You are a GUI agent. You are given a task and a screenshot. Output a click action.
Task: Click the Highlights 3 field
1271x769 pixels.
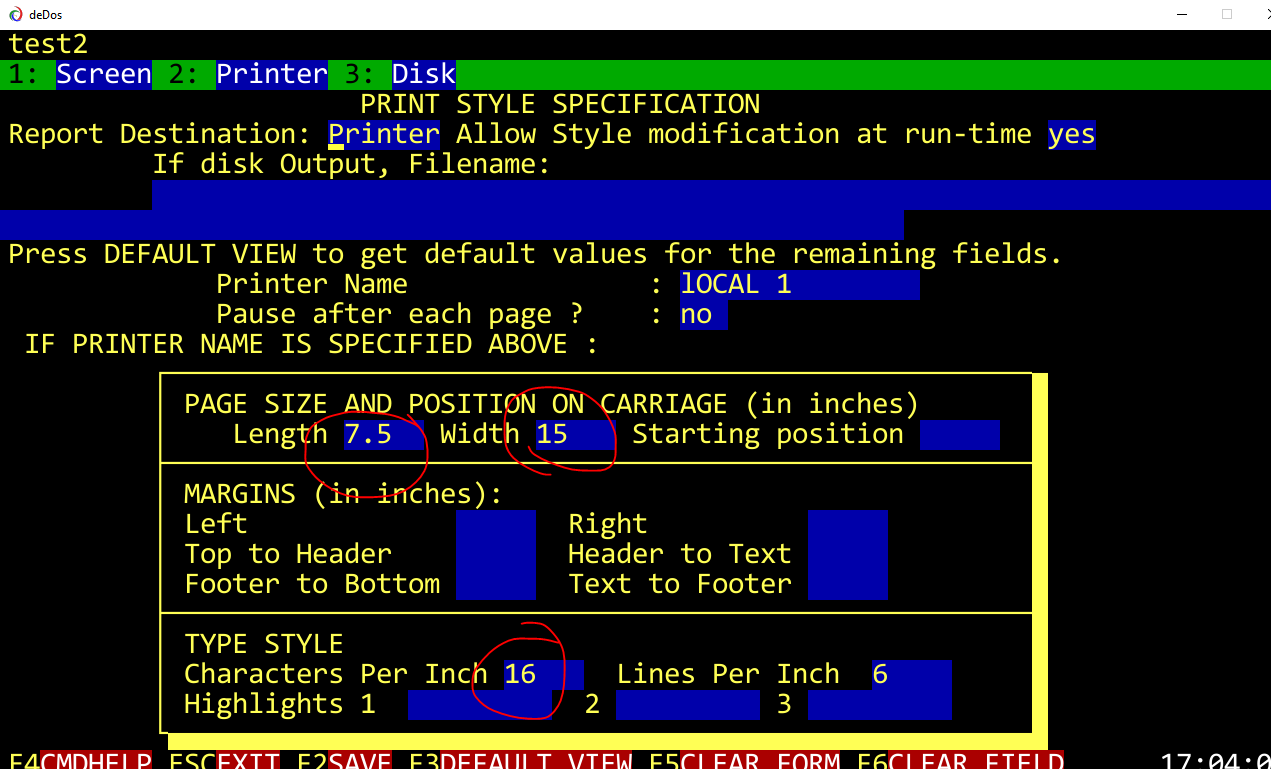coord(880,705)
